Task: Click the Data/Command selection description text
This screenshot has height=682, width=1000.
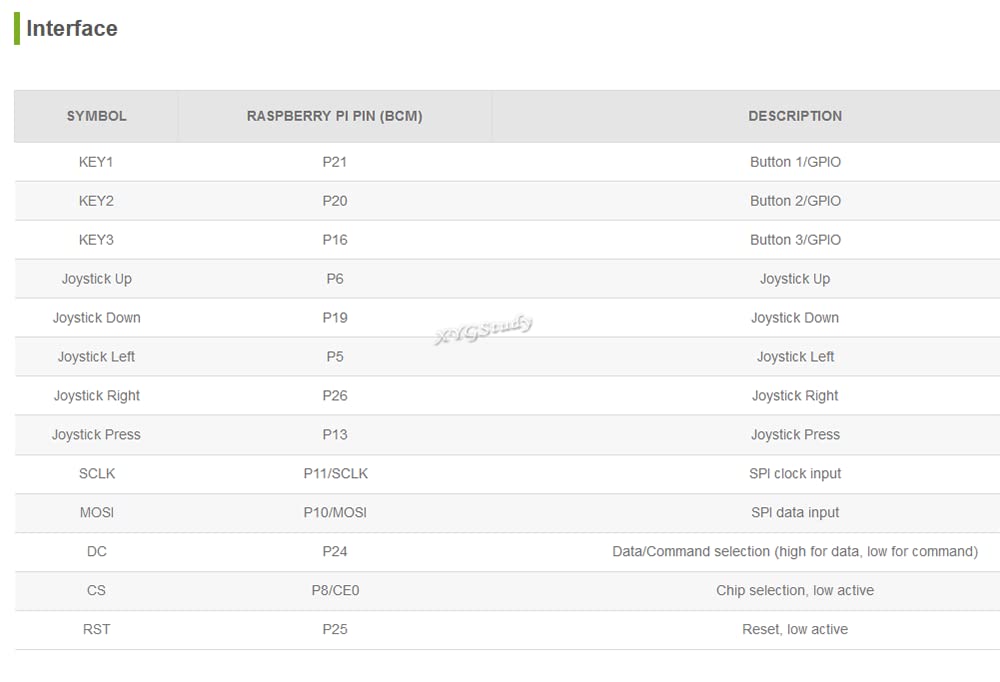Action: (795, 551)
